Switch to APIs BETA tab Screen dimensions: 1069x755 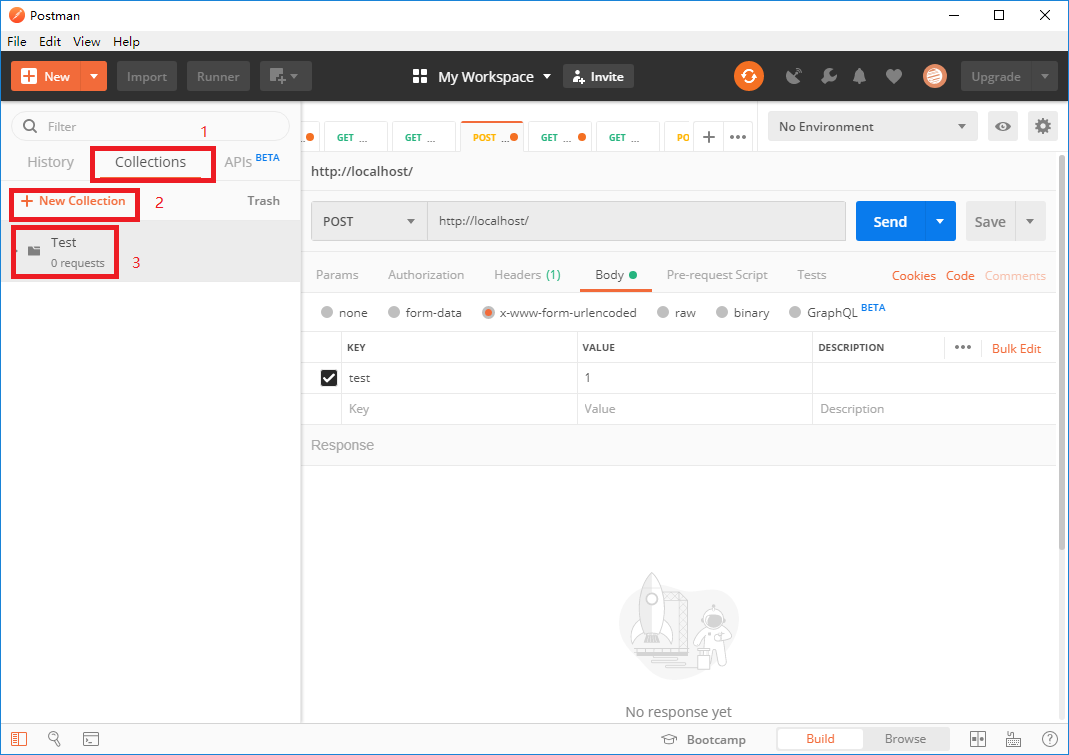[252, 161]
